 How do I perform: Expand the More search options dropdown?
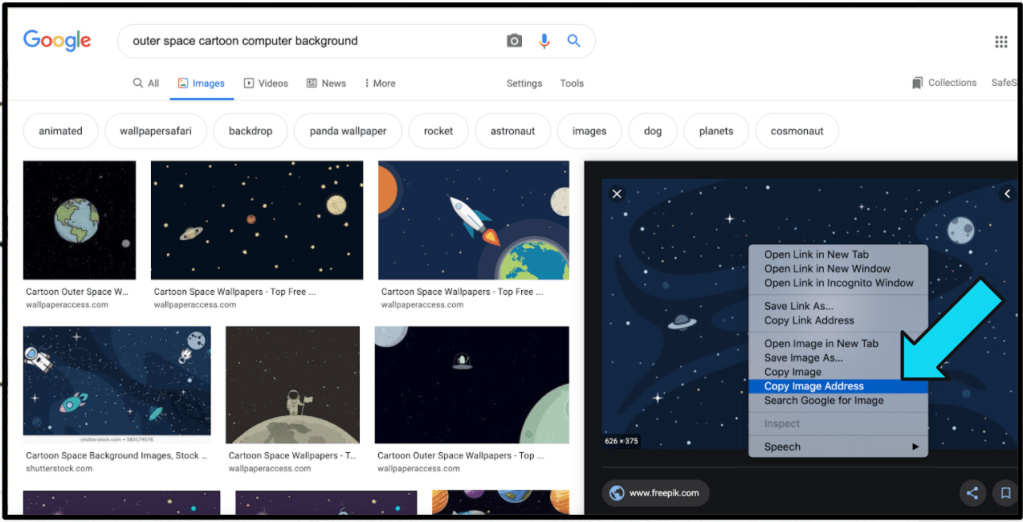pyautogui.click(x=379, y=84)
